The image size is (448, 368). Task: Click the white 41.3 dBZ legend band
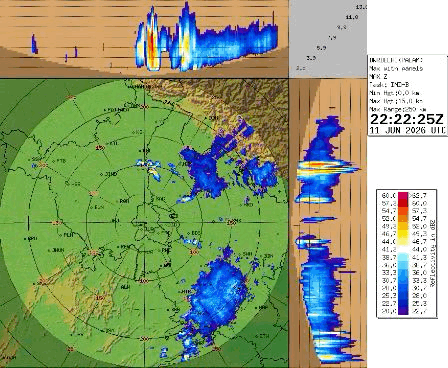402,249
